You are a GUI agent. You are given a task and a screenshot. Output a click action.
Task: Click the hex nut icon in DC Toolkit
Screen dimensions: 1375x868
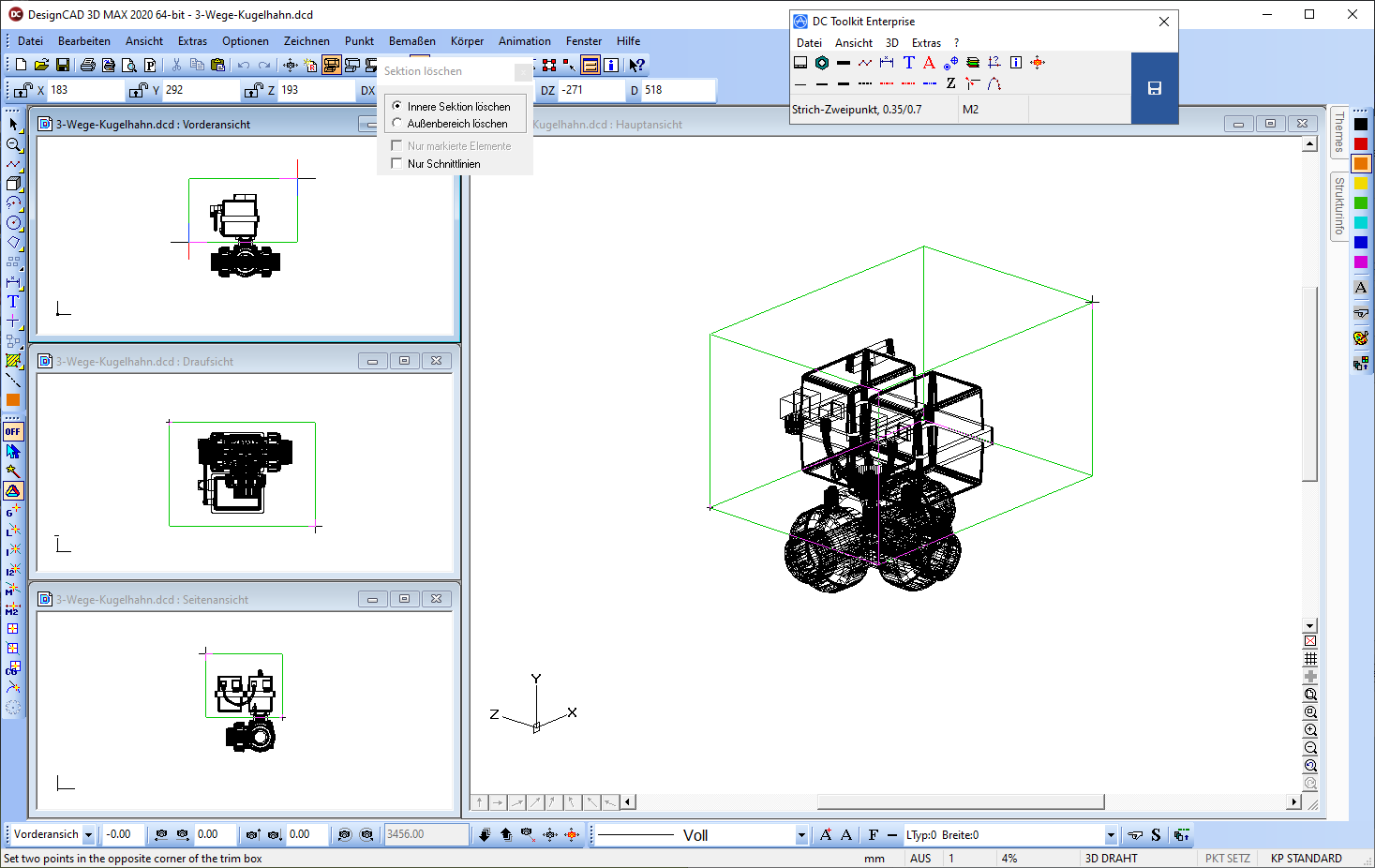pyautogui.click(x=822, y=63)
